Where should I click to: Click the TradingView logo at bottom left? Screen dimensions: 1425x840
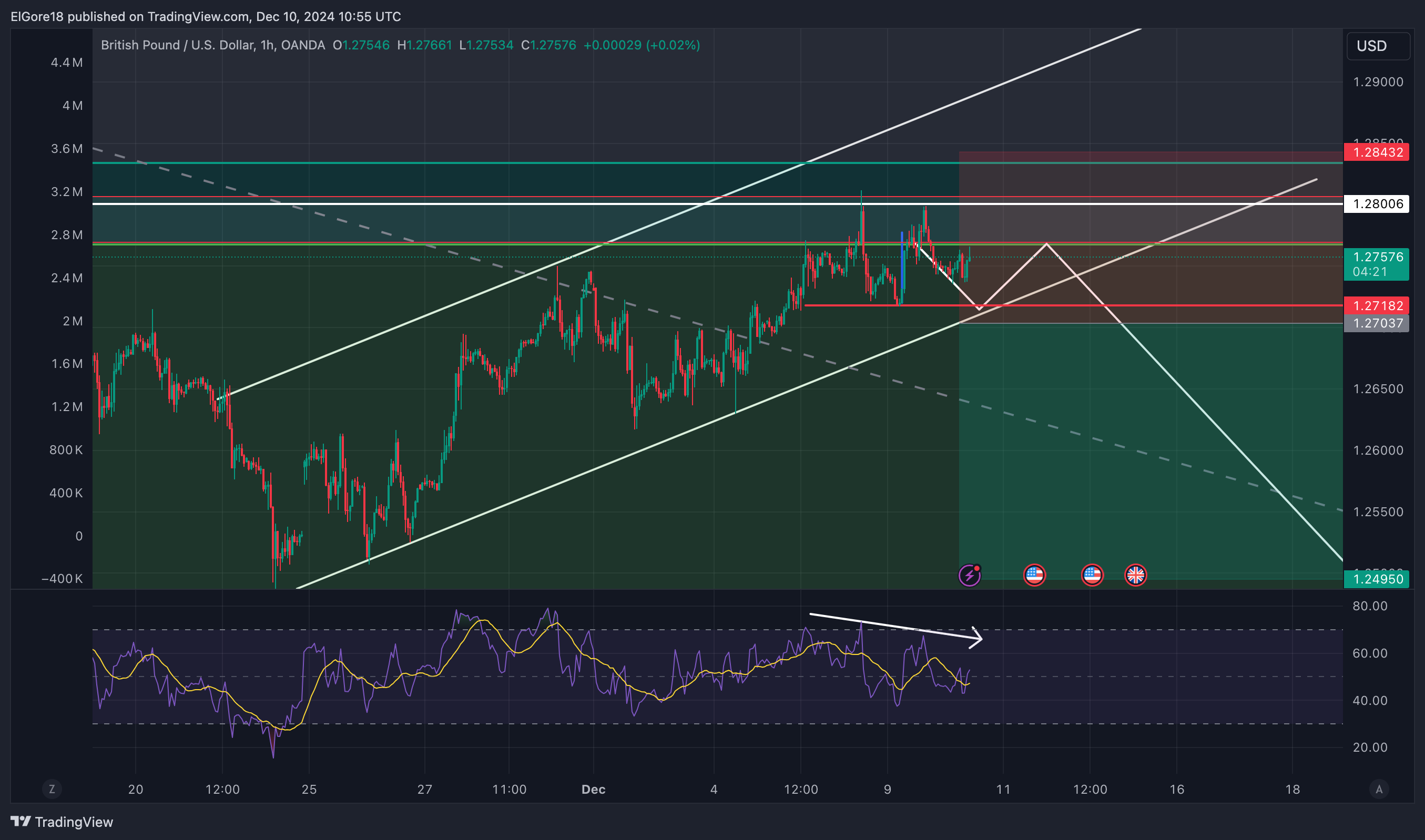coord(62,821)
